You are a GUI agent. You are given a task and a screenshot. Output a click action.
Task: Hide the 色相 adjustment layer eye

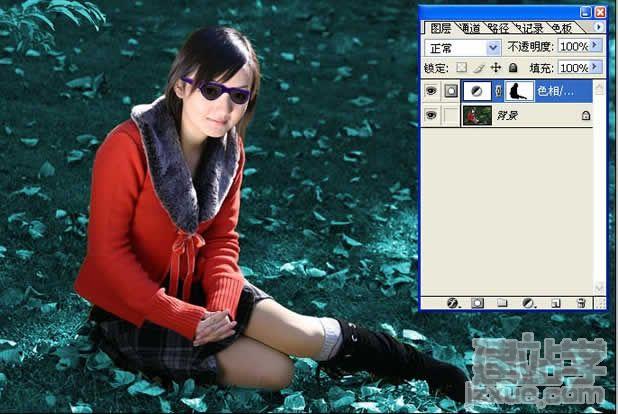pos(431,91)
